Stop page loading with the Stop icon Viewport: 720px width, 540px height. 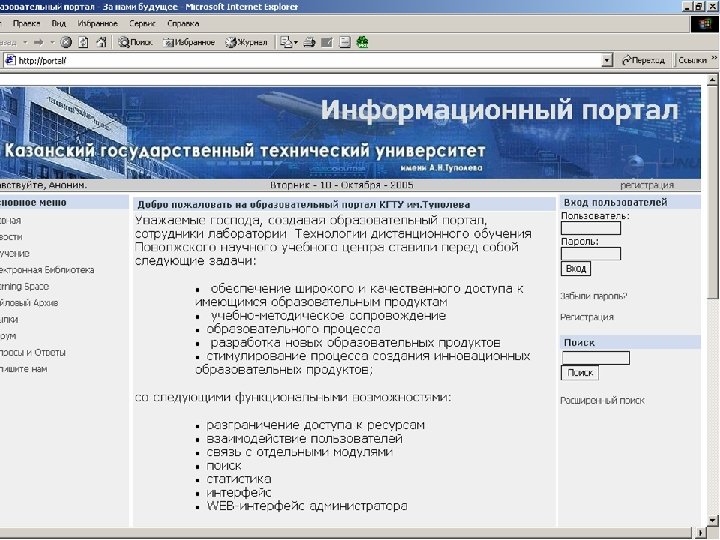click(x=66, y=42)
